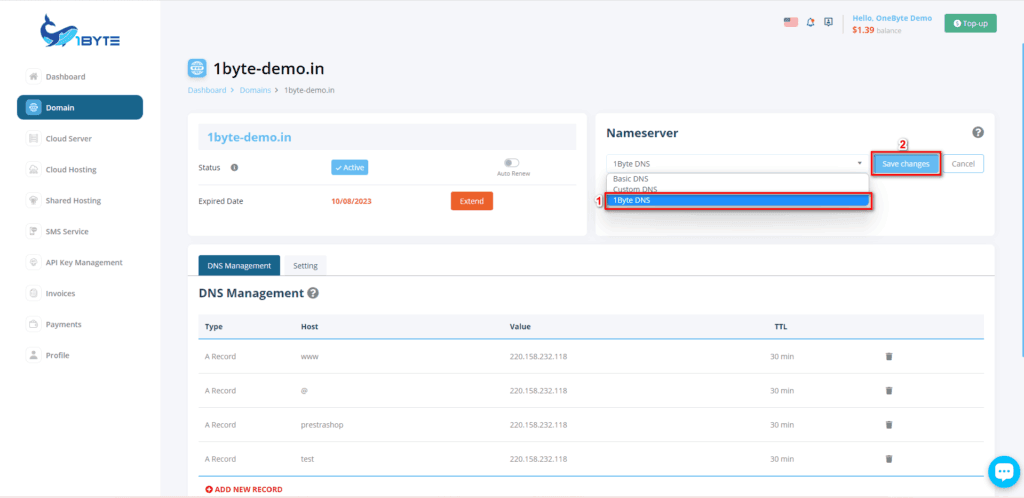The image size is (1024, 498).
Task: Click the Invoices icon in sidebar
Action: pos(33,293)
